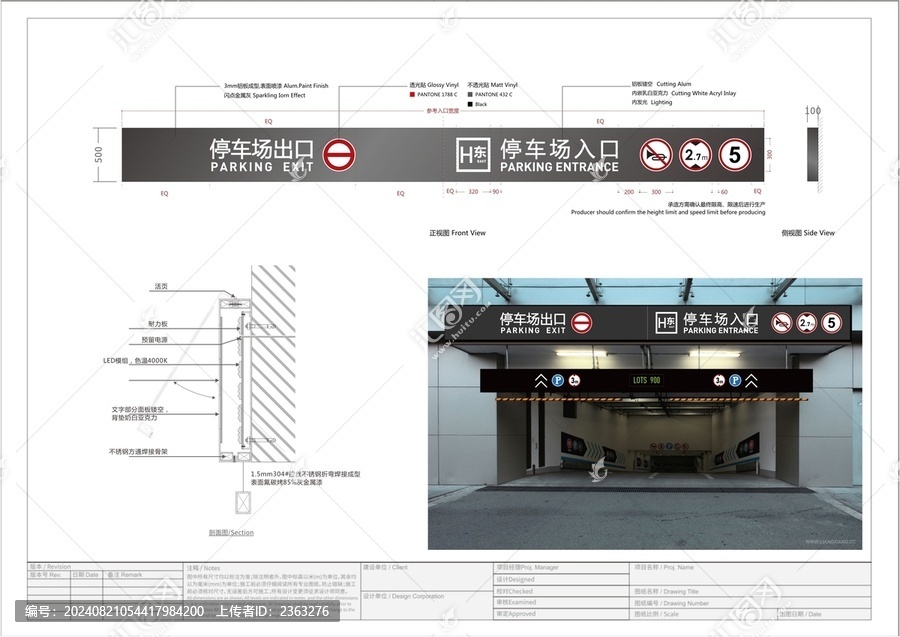900x637 pixels.
Task: Click the H东 logo in the photo rendering
Action: pos(666,323)
